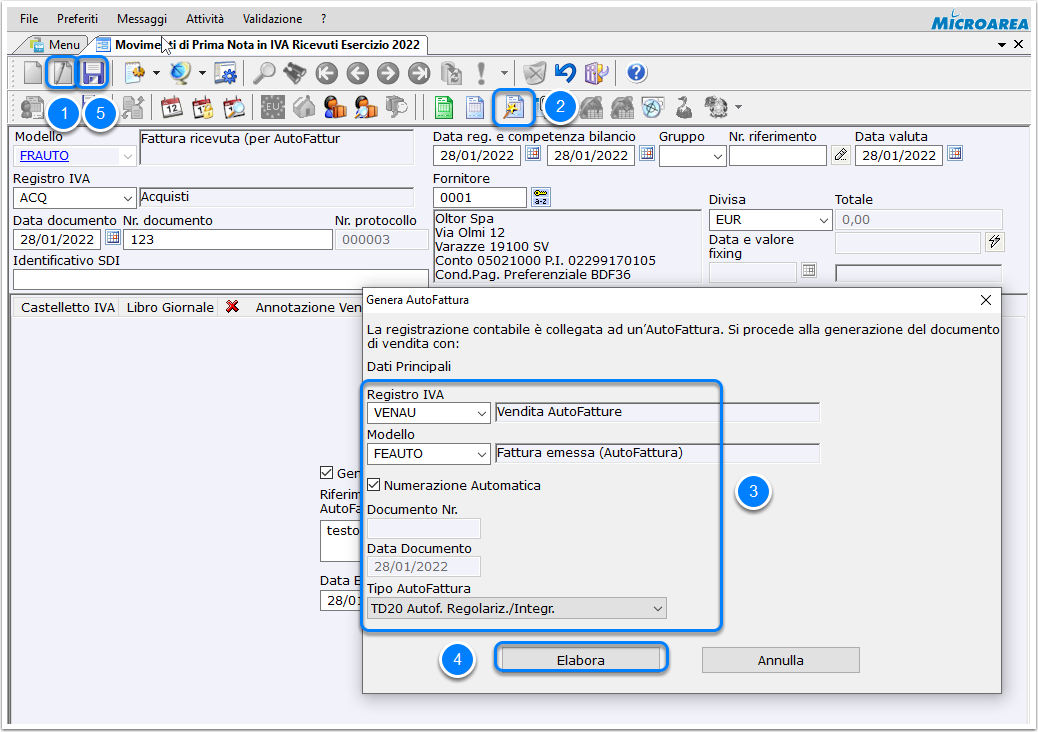Open the File menu
The height and width of the screenshot is (732, 1038).
coord(29,19)
